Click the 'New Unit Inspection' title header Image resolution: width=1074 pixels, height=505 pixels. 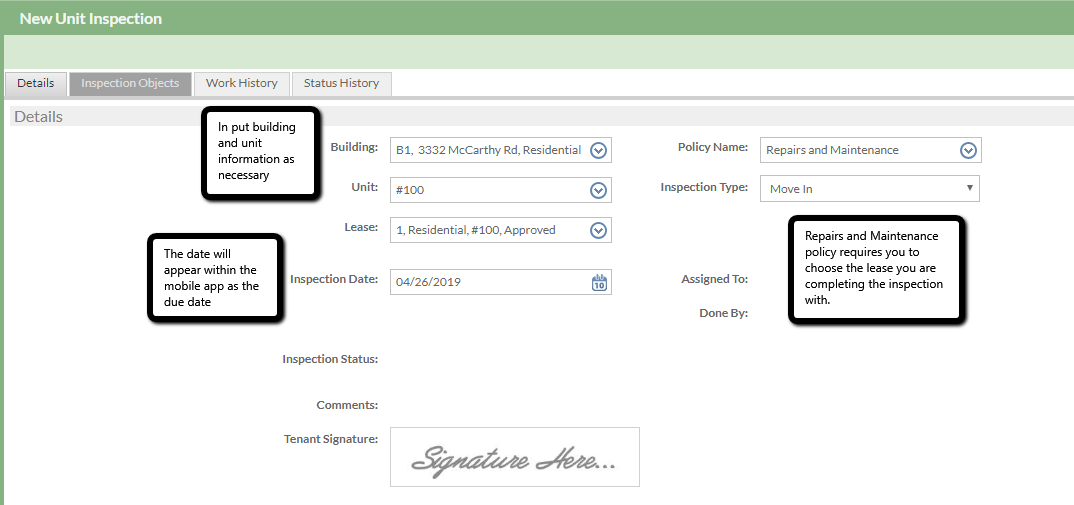point(91,19)
